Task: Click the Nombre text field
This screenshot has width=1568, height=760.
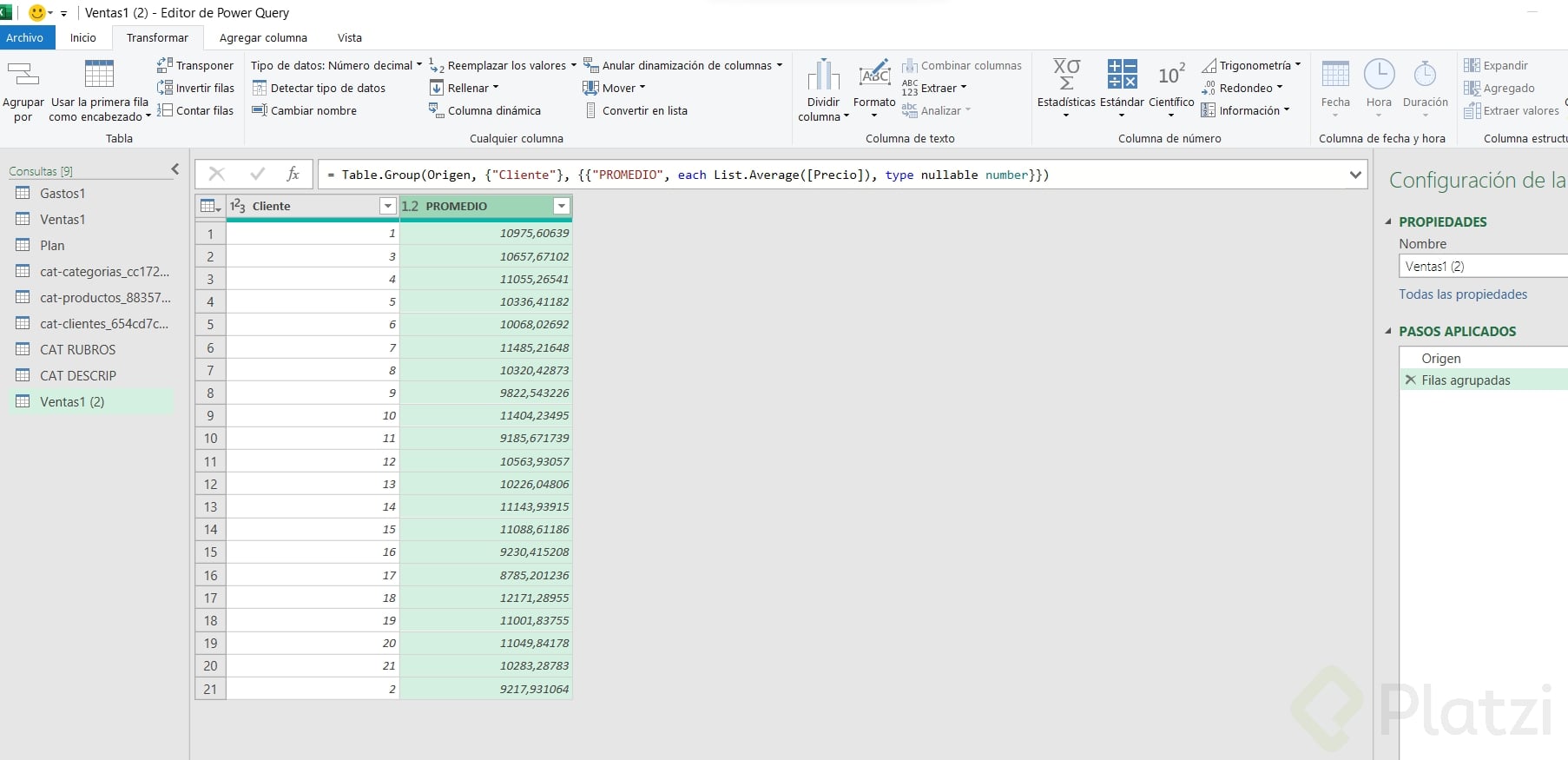Action: 1482,267
